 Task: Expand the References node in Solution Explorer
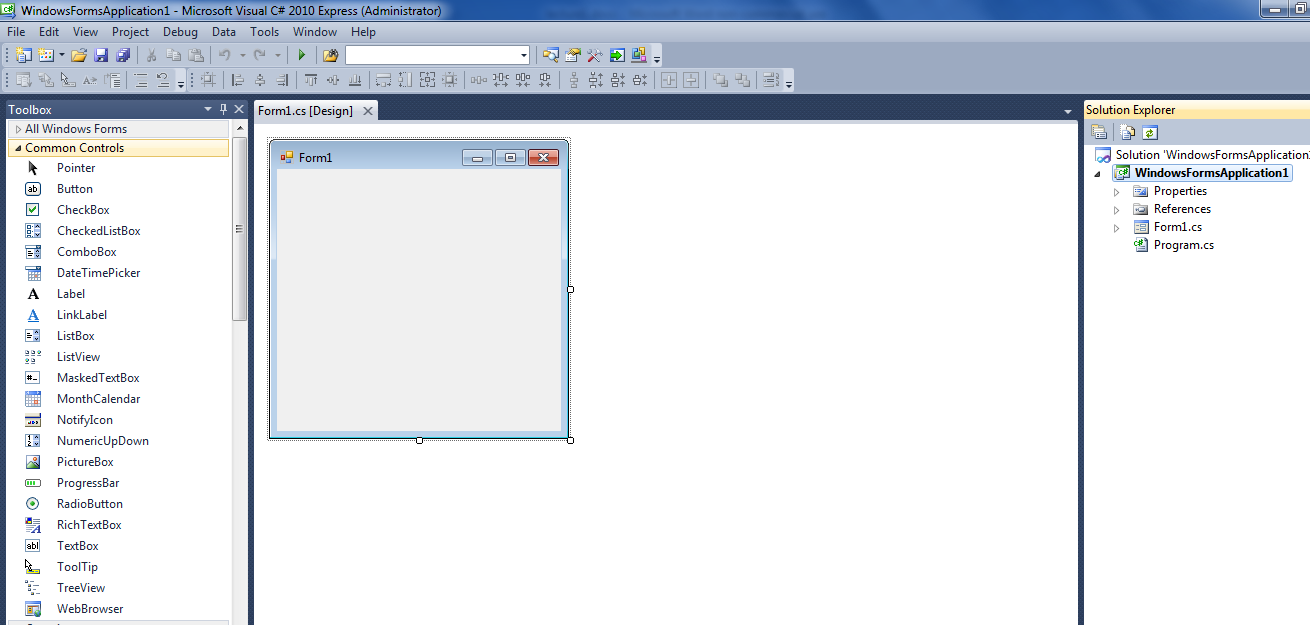1117,209
